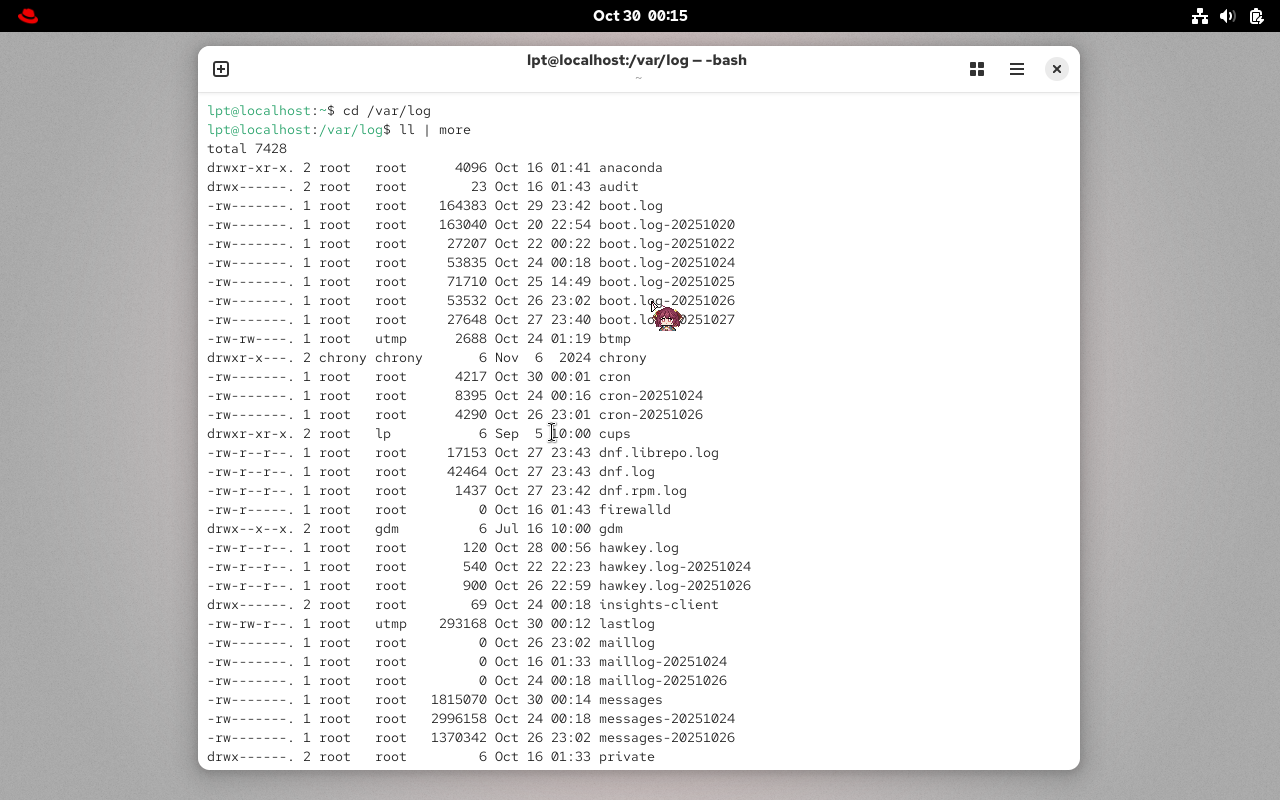The width and height of the screenshot is (1280, 800).
Task: Open the calendar by clicking the clock
Action: click(x=640, y=15)
